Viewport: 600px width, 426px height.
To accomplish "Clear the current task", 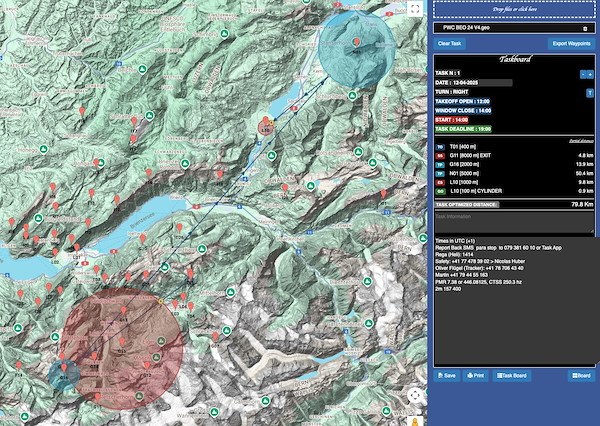I will (x=450, y=44).
